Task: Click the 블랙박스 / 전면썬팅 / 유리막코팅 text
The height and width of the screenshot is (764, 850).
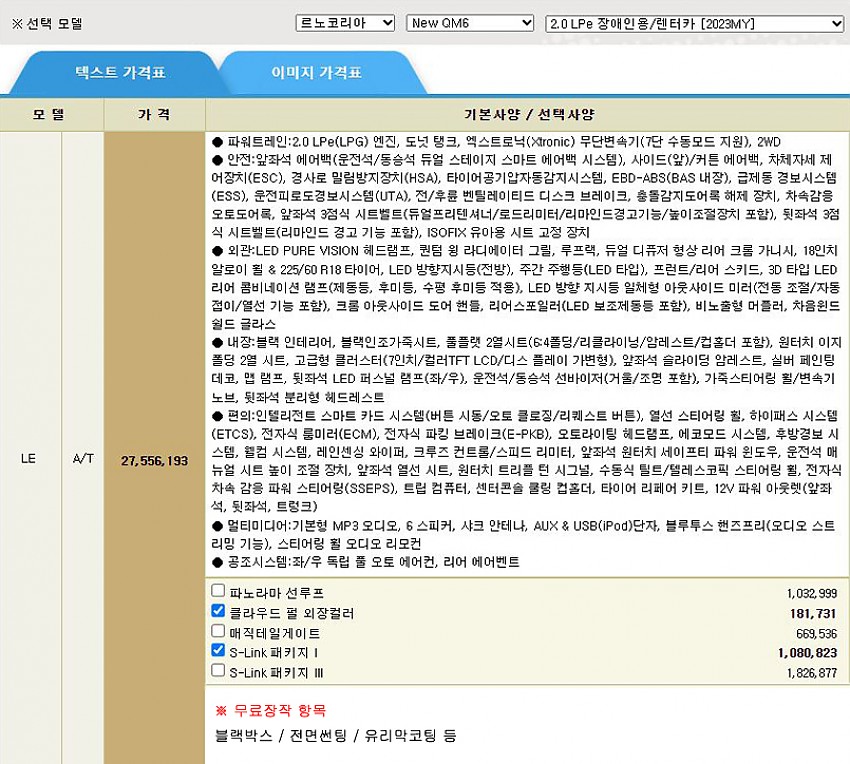Action: (x=335, y=735)
